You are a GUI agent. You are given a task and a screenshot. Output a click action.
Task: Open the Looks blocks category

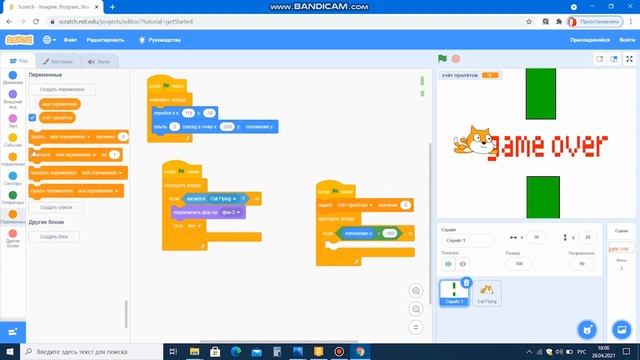tap(13, 99)
